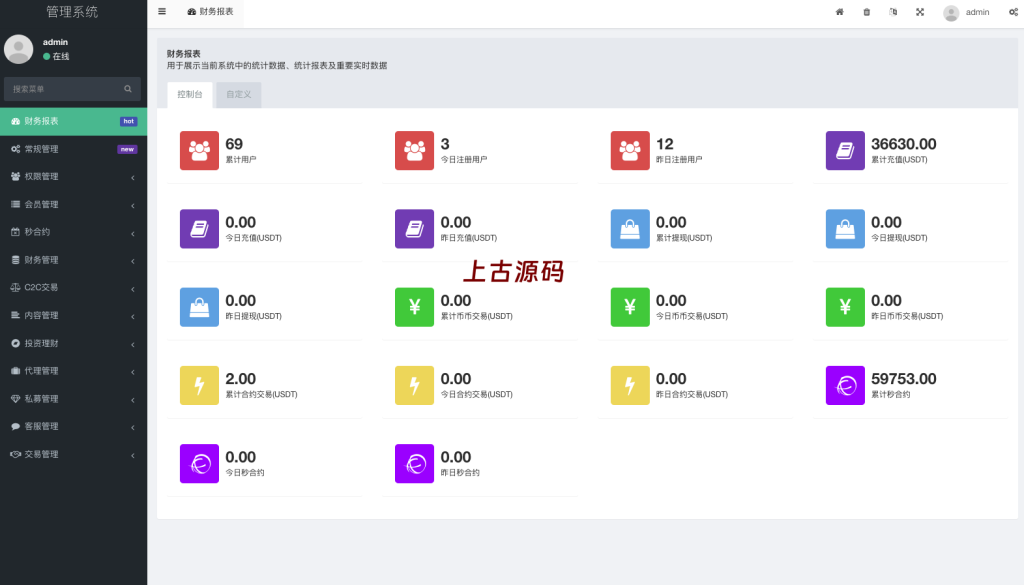Click the blue bag icon for 昨日提现(USDT)

point(199,307)
